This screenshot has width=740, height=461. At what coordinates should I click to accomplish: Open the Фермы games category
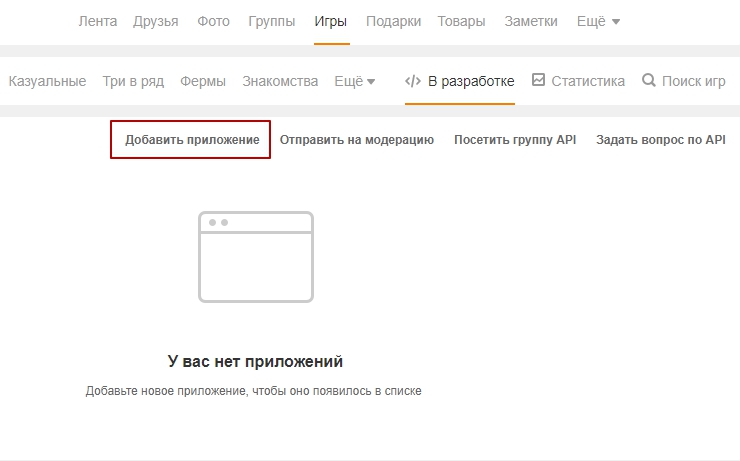(203, 81)
